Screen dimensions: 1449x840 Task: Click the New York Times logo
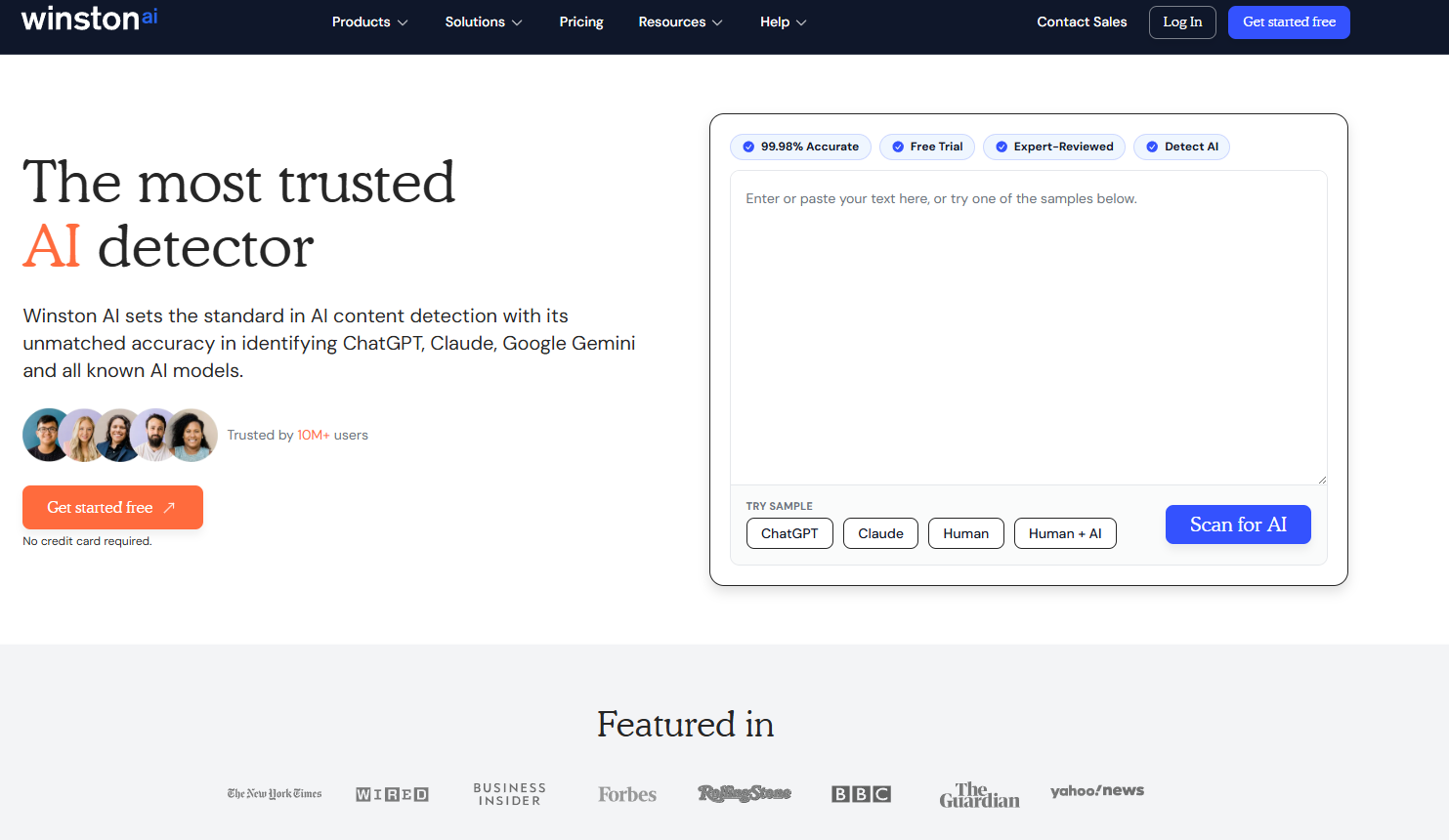275,794
